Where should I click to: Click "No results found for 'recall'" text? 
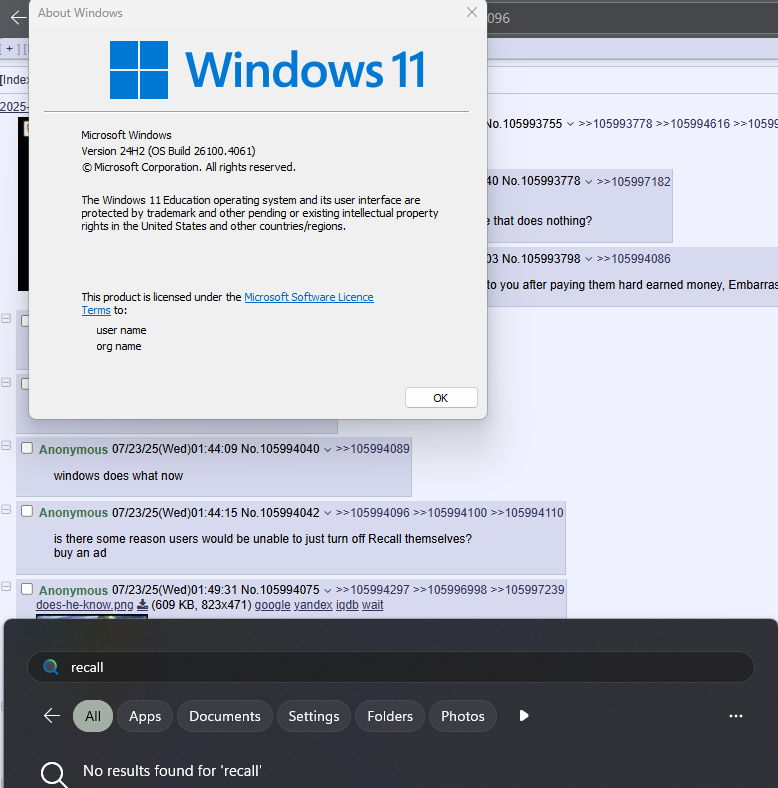pyautogui.click(x=172, y=770)
